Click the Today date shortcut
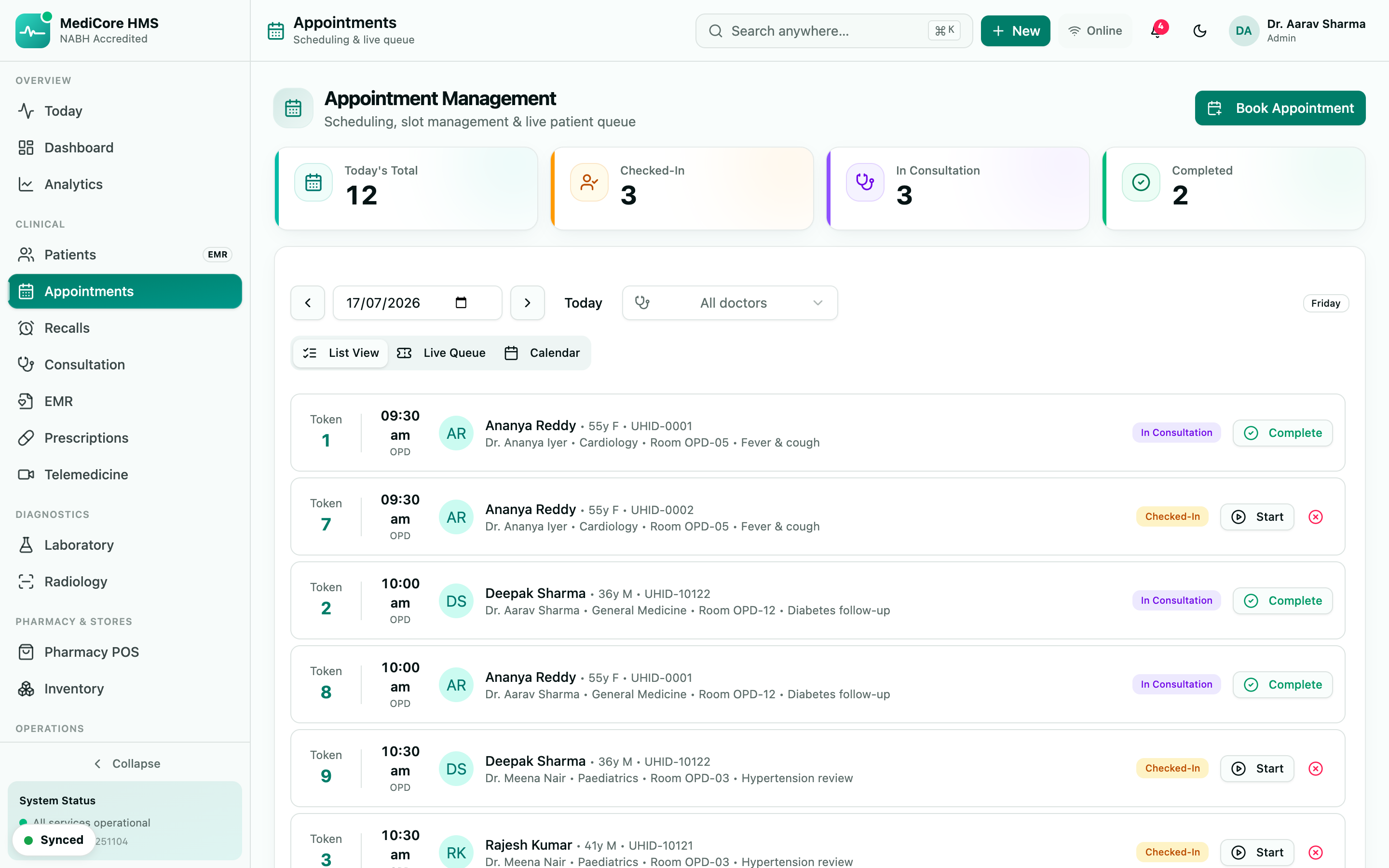The width and height of the screenshot is (1389, 868). tap(583, 302)
